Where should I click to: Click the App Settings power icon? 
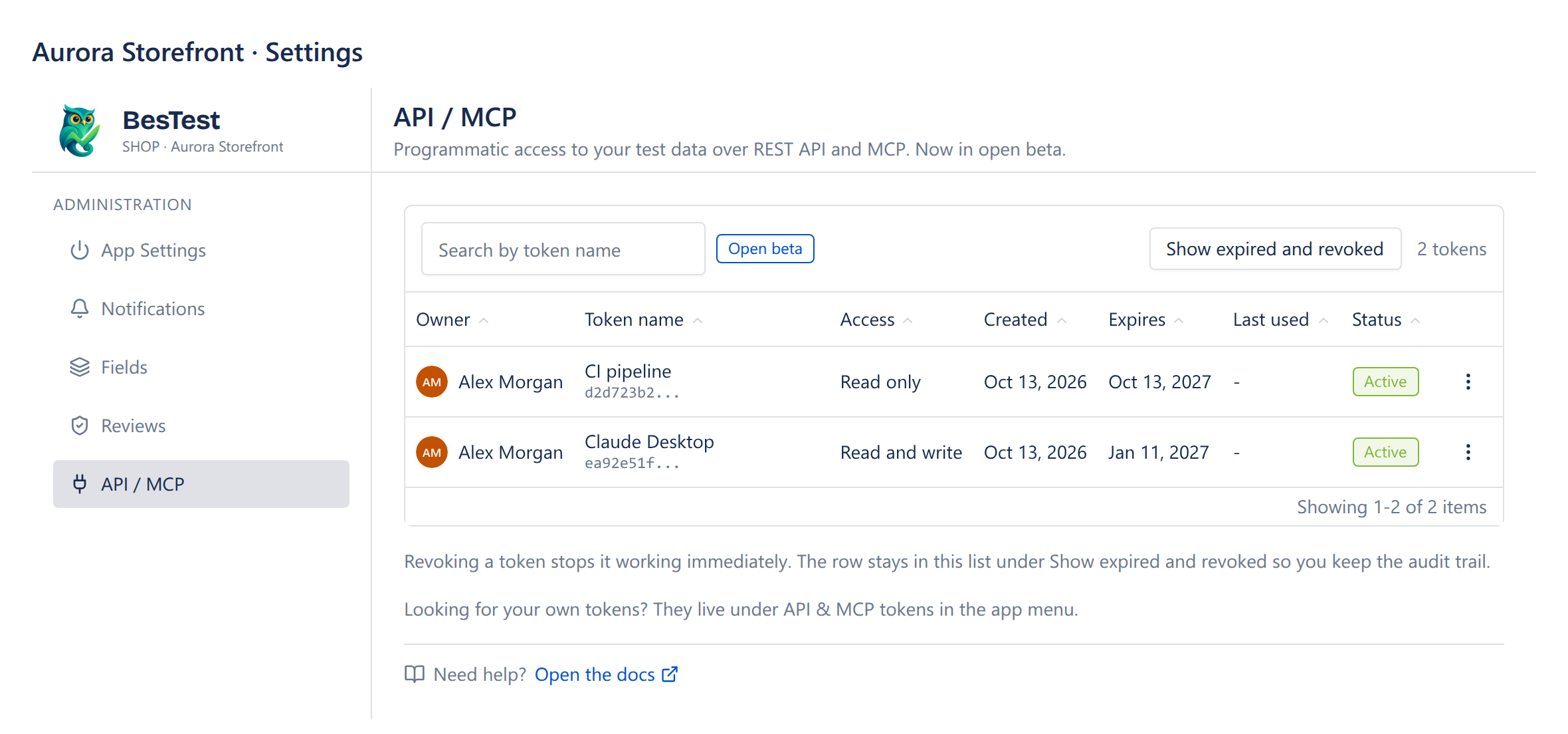tap(80, 250)
